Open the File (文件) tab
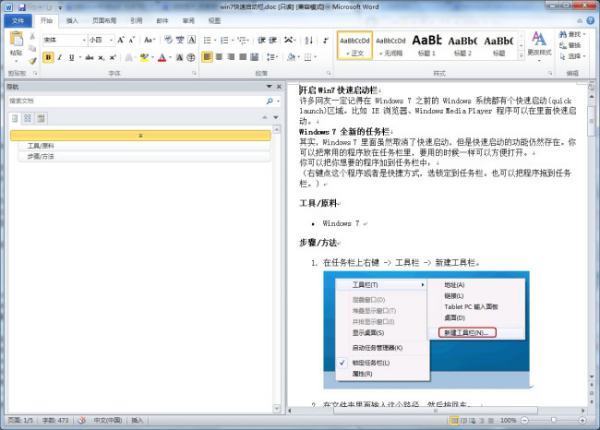Viewport: 600px width, 430px height. [18, 21]
